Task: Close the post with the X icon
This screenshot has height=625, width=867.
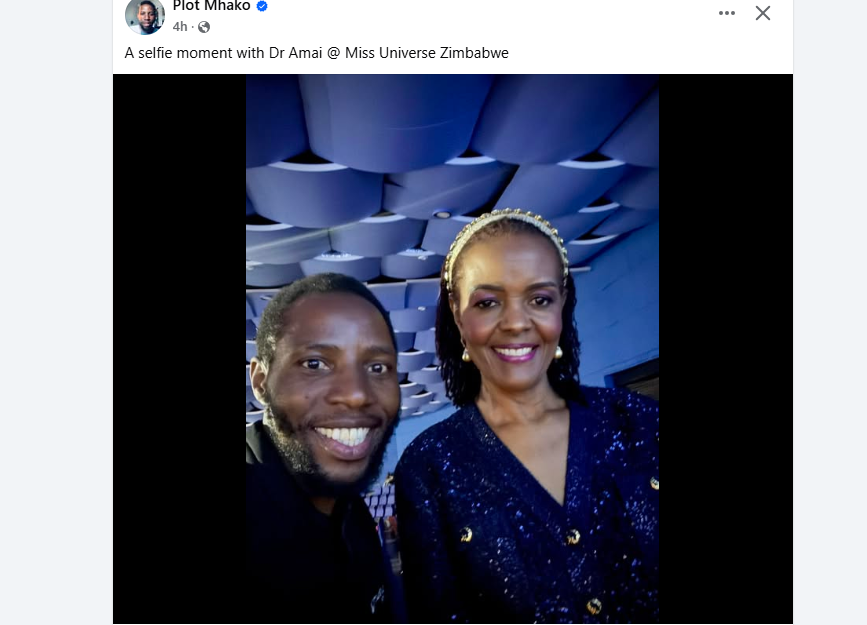Action: pyautogui.click(x=762, y=13)
